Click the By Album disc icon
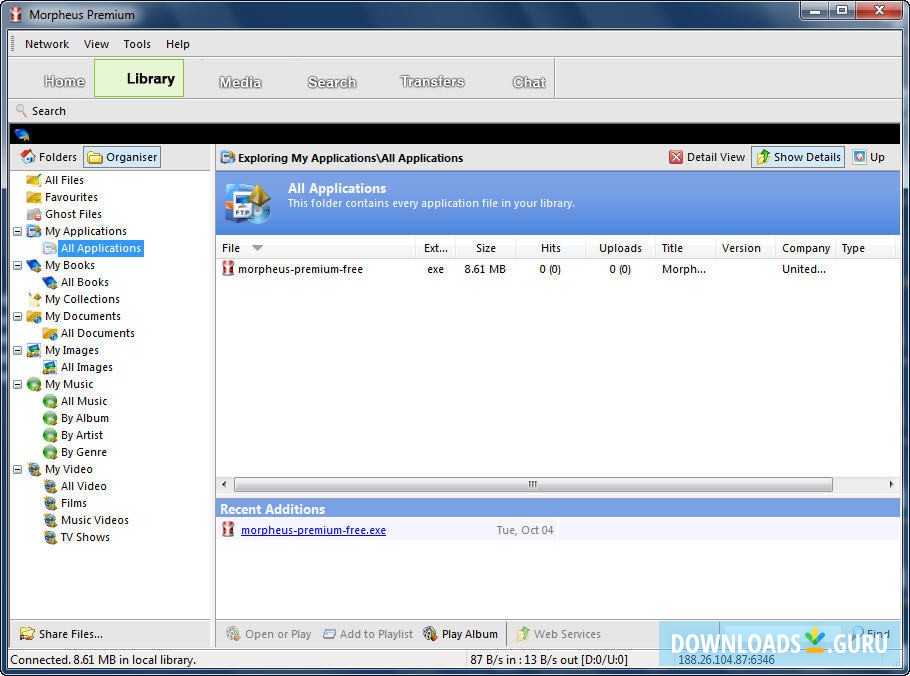Viewport: 910px width, 676px height. coord(50,418)
